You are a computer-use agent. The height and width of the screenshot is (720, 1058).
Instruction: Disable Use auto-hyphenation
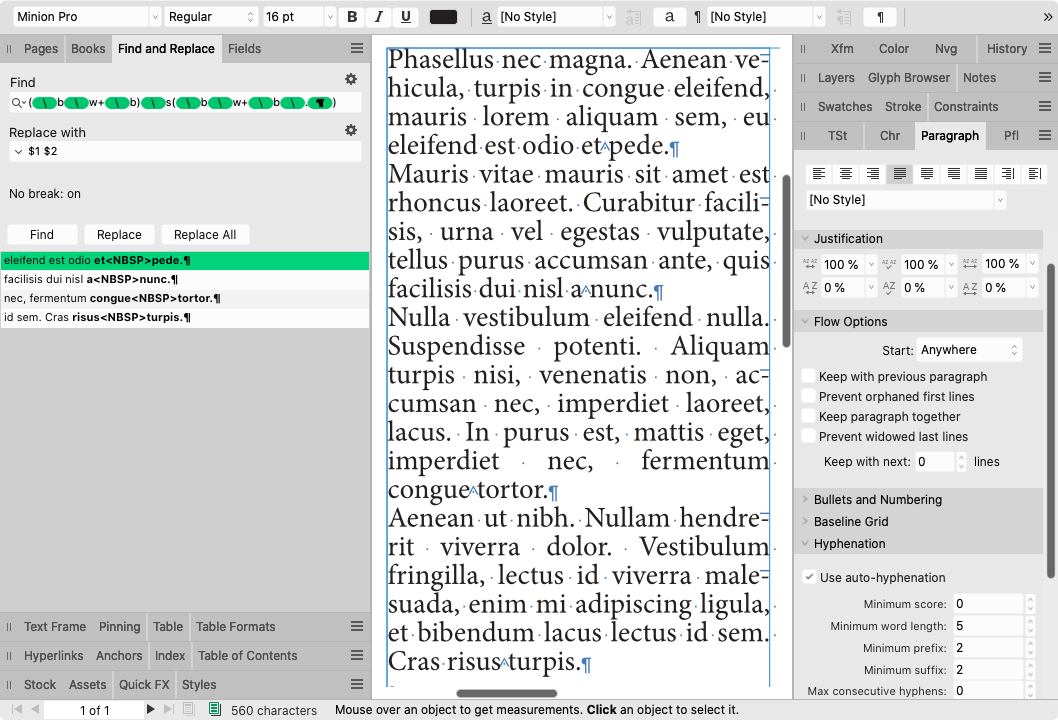click(x=808, y=577)
